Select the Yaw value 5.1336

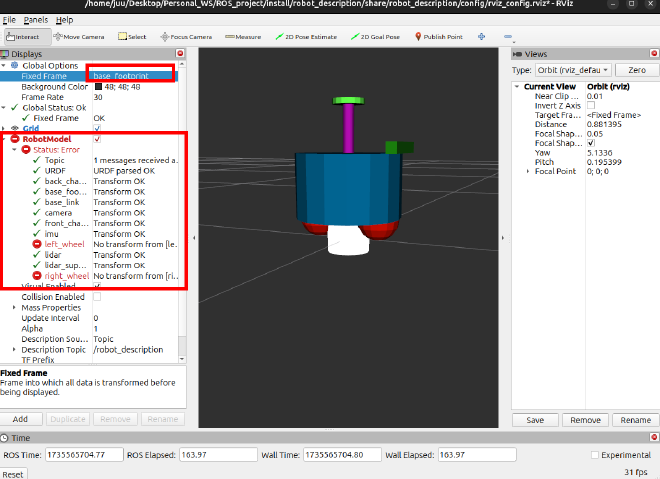tap(599, 153)
